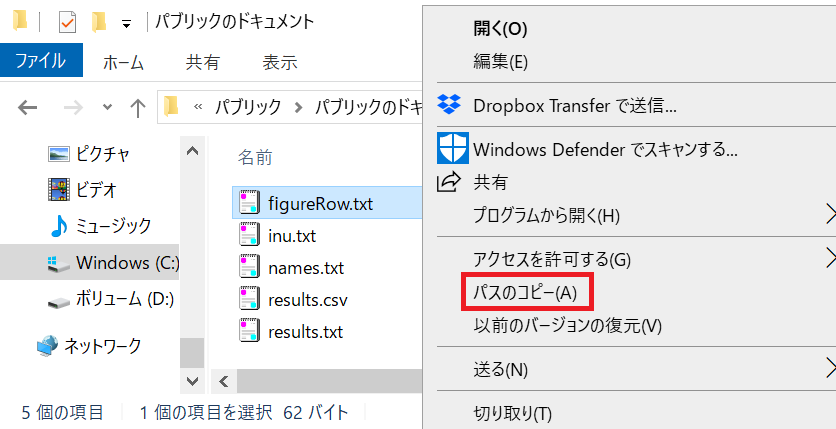Click the 名前 column header
836x429 pixels.
(x=255, y=157)
